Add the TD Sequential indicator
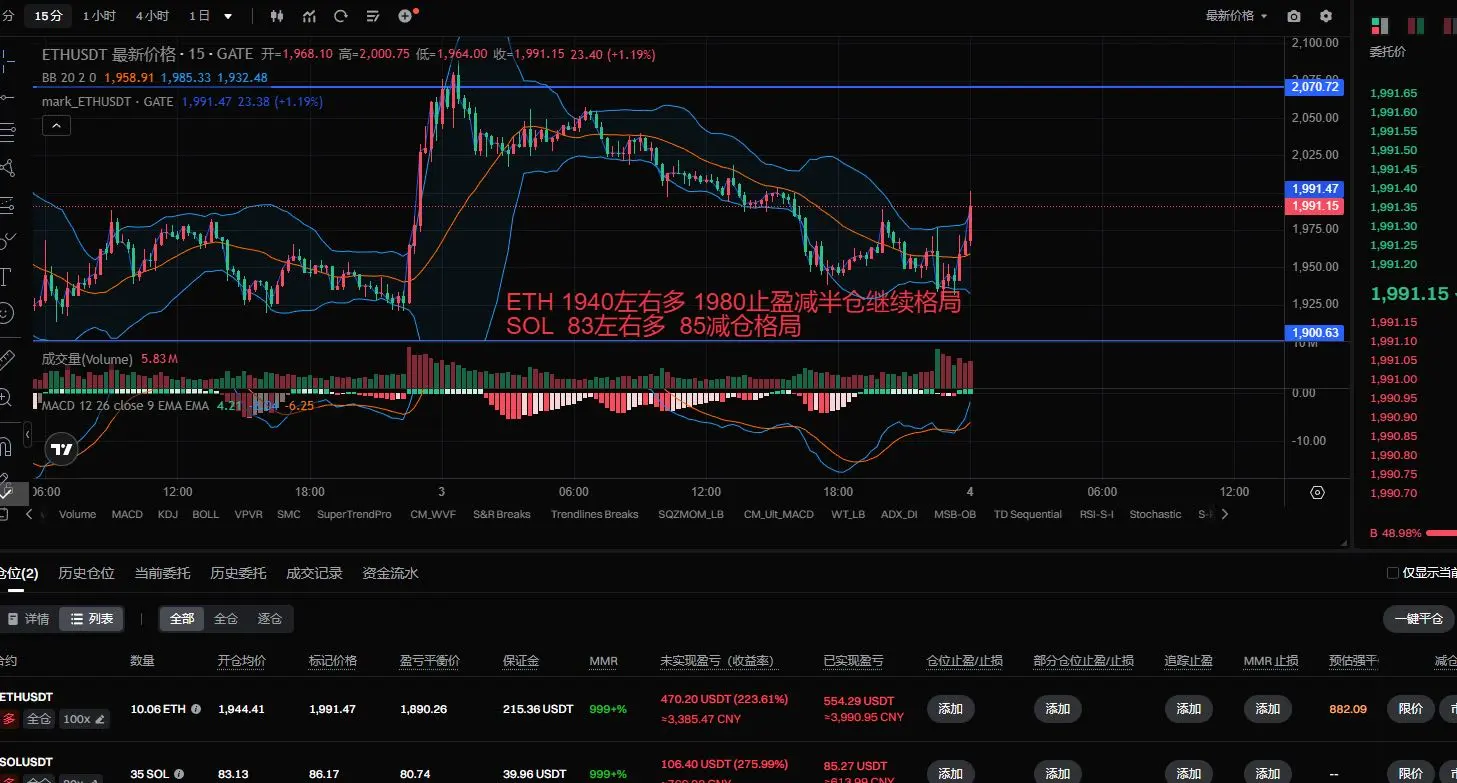The image size is (1457, 783). [x=1028, y=514]
